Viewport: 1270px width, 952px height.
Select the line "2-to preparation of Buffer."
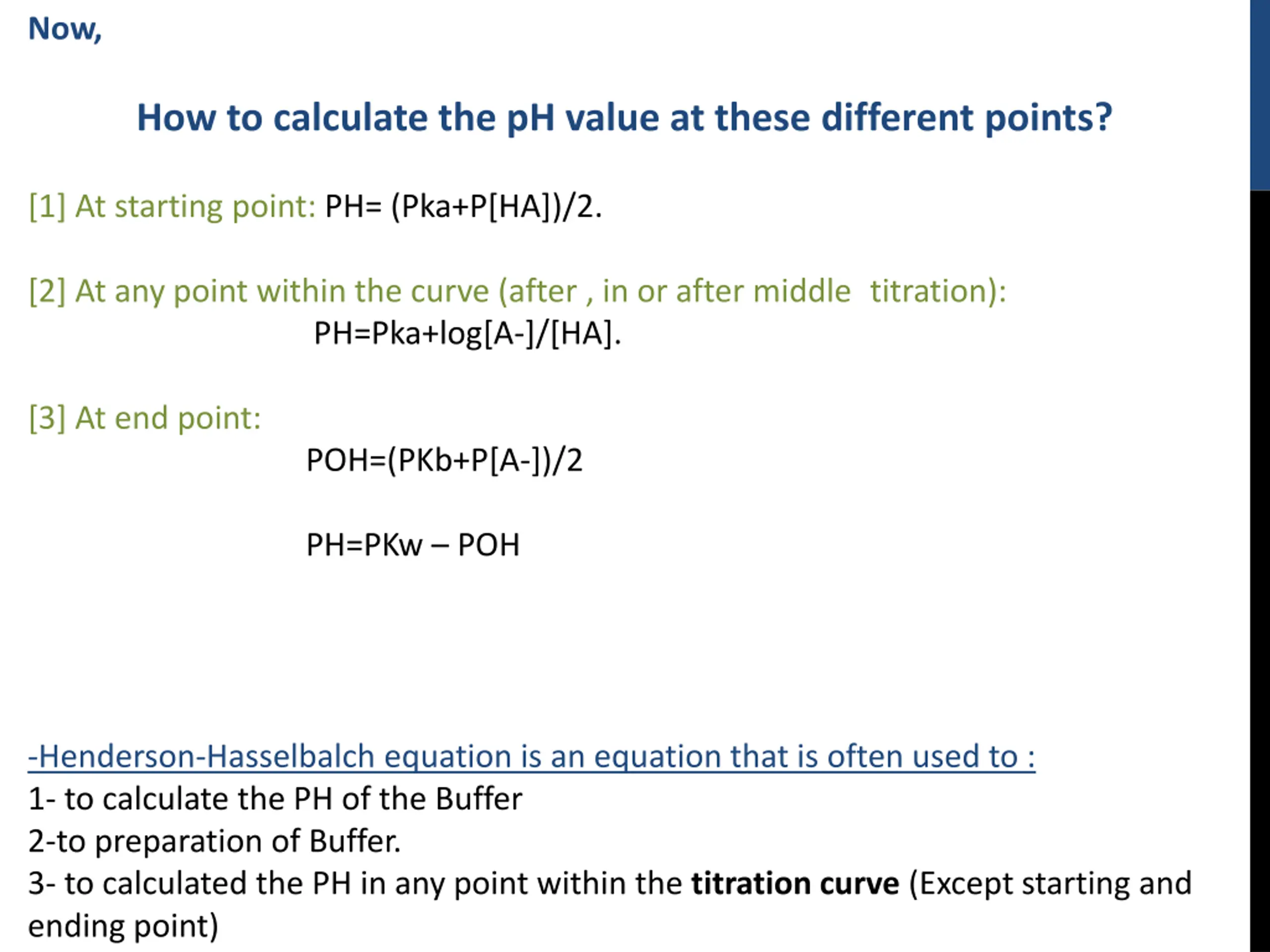point(214,842)
